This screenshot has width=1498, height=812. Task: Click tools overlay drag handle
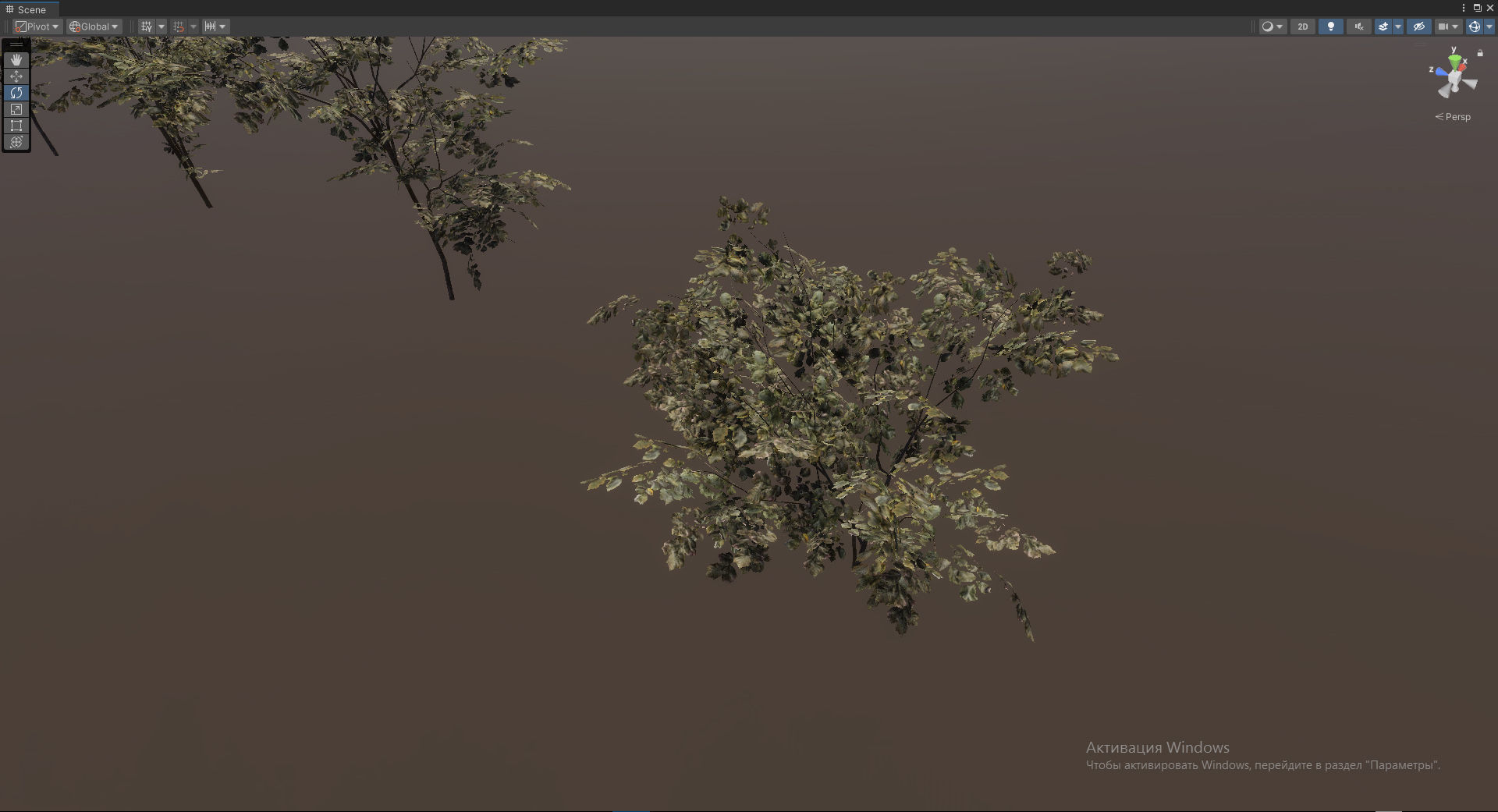point(16,45)
